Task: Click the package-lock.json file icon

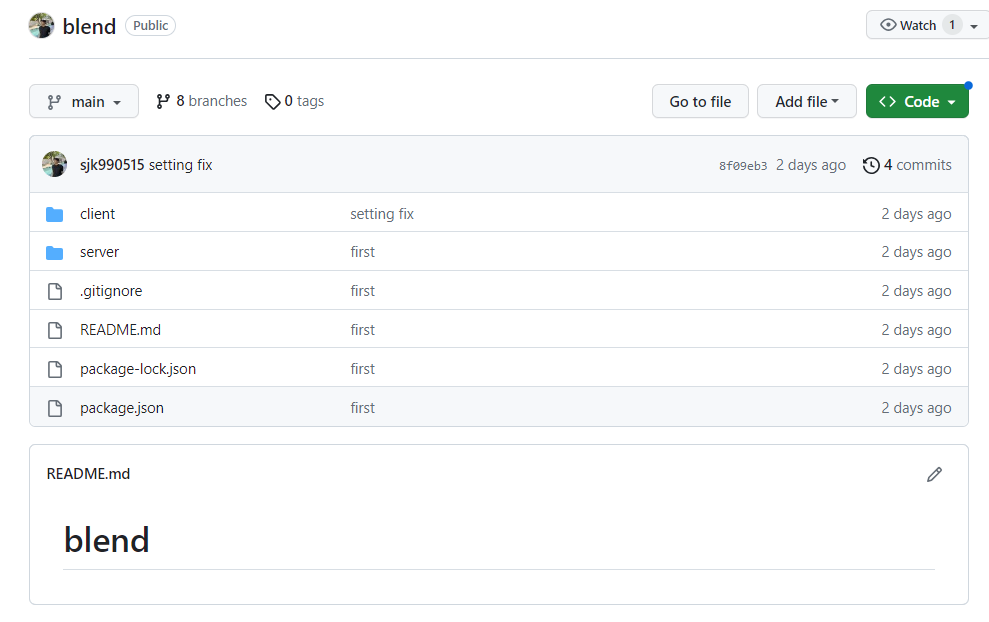Action: (55, 369)
